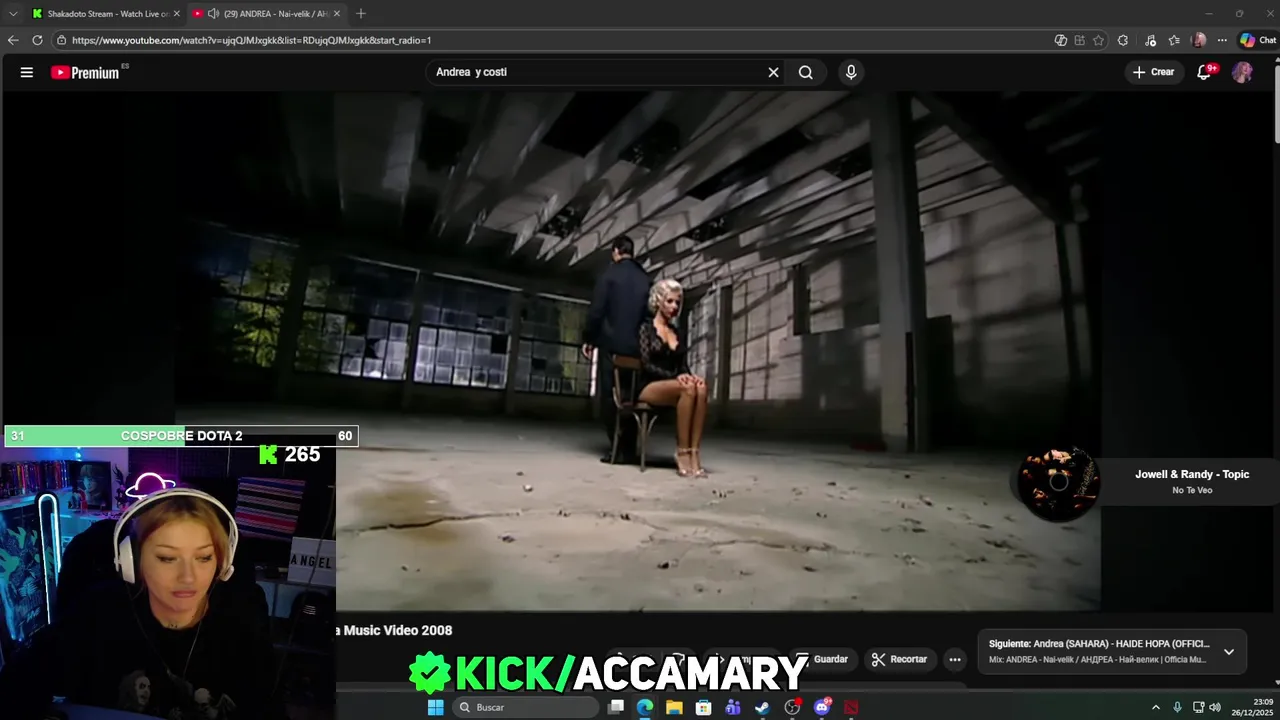This screenshot has width=1280, height=720.
Task: Open OBS Studio from taskbar
Action: [x=792, y=707]
